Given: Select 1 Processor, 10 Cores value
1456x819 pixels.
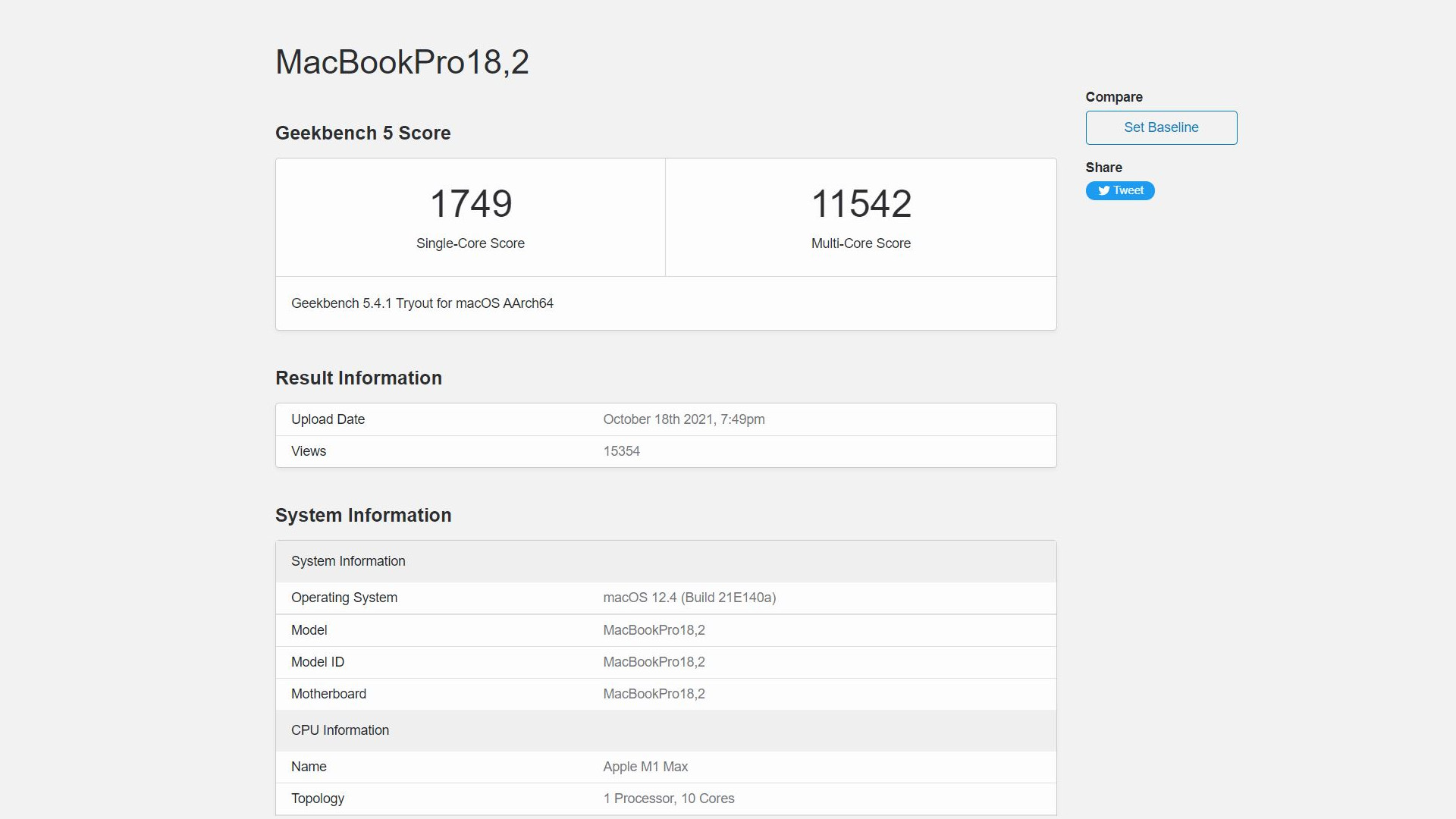Looking at the screenshot, I should 669,799.
